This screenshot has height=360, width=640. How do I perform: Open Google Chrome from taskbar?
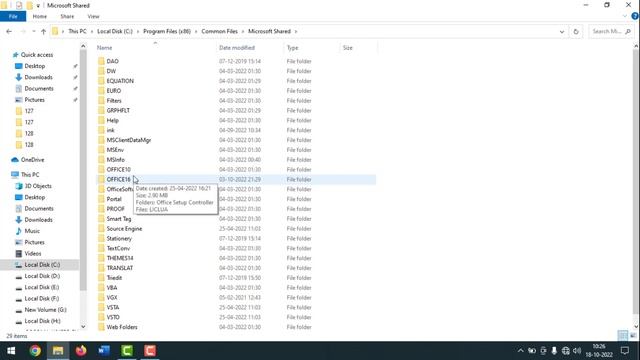pyautogui.click(x=35, y=351)
